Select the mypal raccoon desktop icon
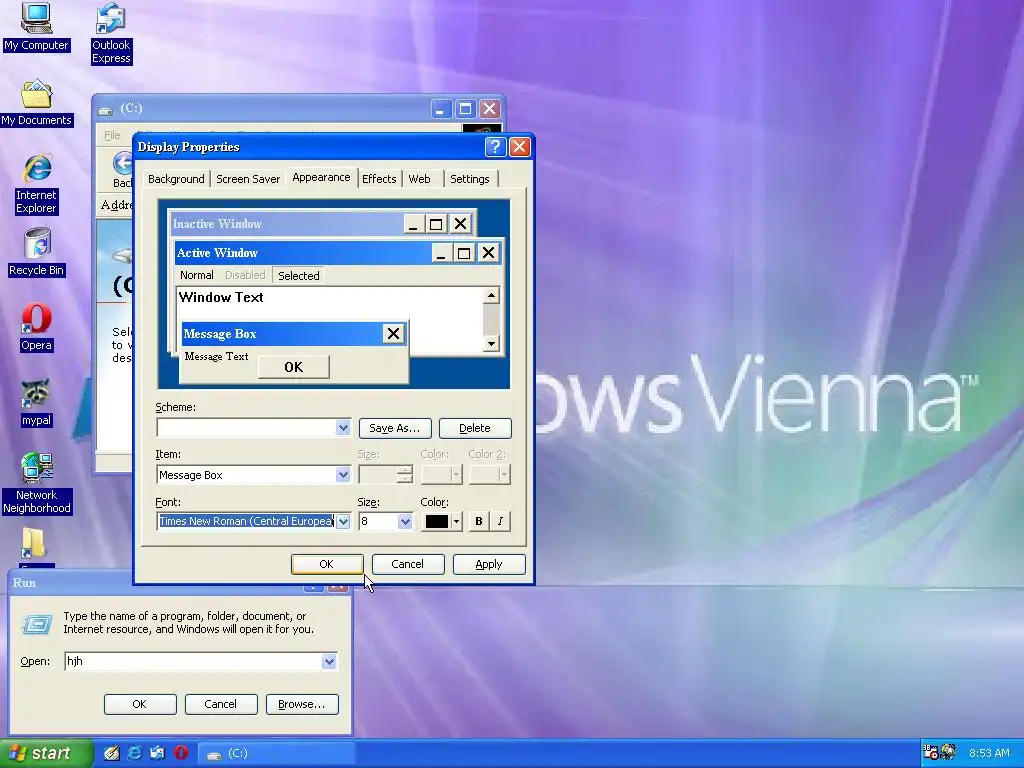The image size is (1024, 768). (x=37, y=404)
